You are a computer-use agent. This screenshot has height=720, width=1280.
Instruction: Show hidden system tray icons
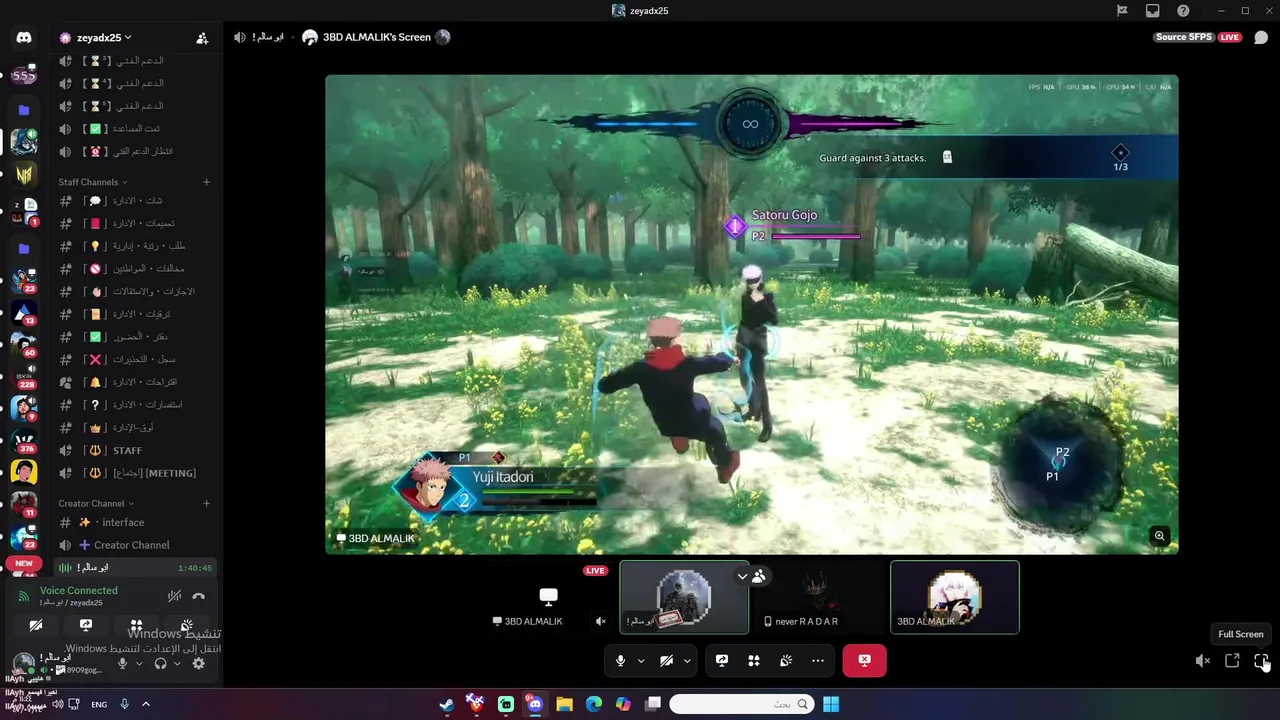coord(146,704)
